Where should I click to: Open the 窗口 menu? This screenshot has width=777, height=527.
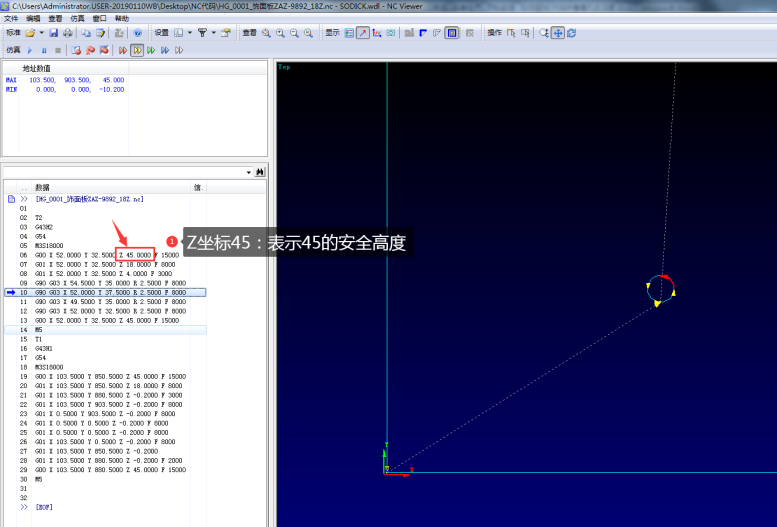click(x=100, y=18)
